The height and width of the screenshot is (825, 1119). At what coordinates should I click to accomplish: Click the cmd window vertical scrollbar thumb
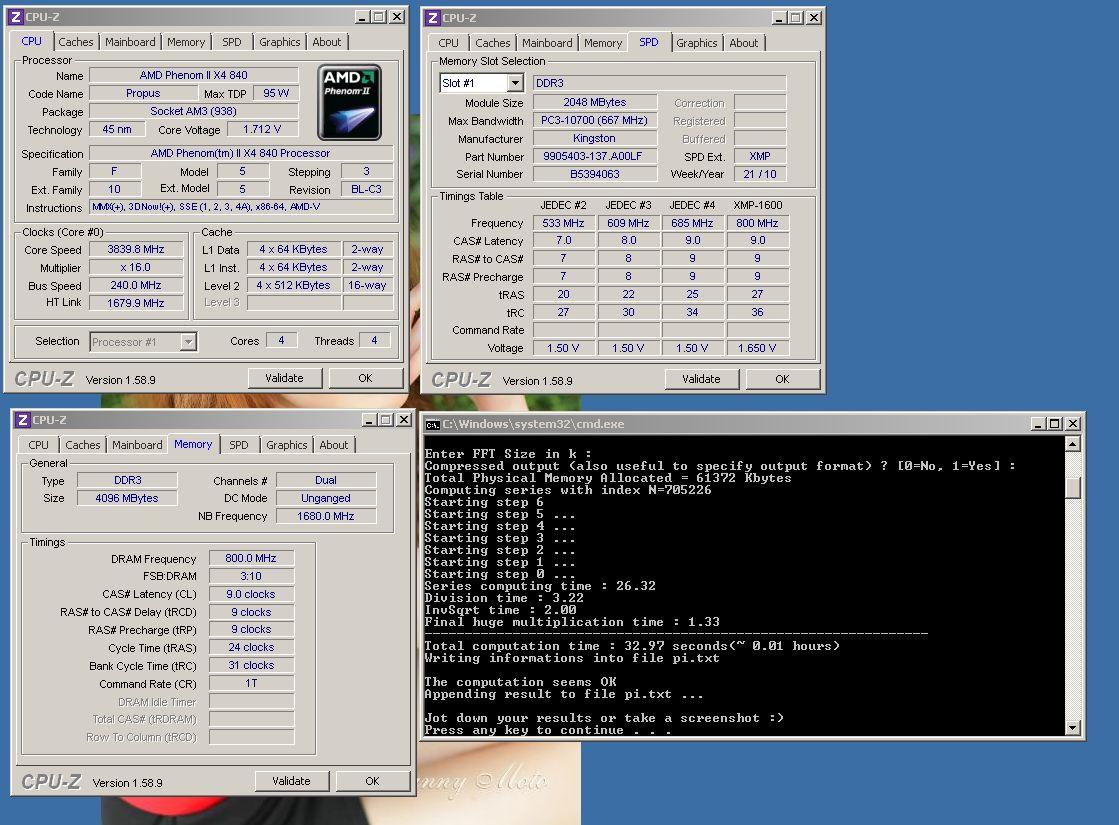(1072, 487)
